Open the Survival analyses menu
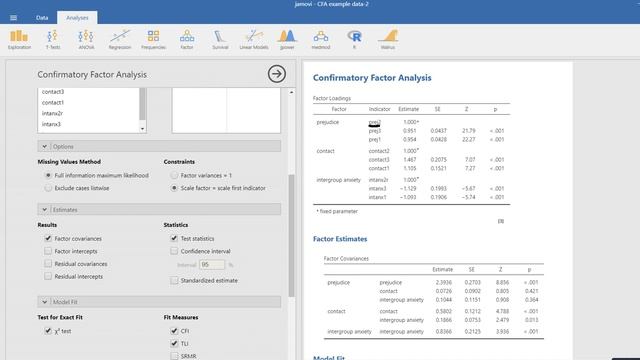This screenshot has width=640, height=360. pos(220,40)
